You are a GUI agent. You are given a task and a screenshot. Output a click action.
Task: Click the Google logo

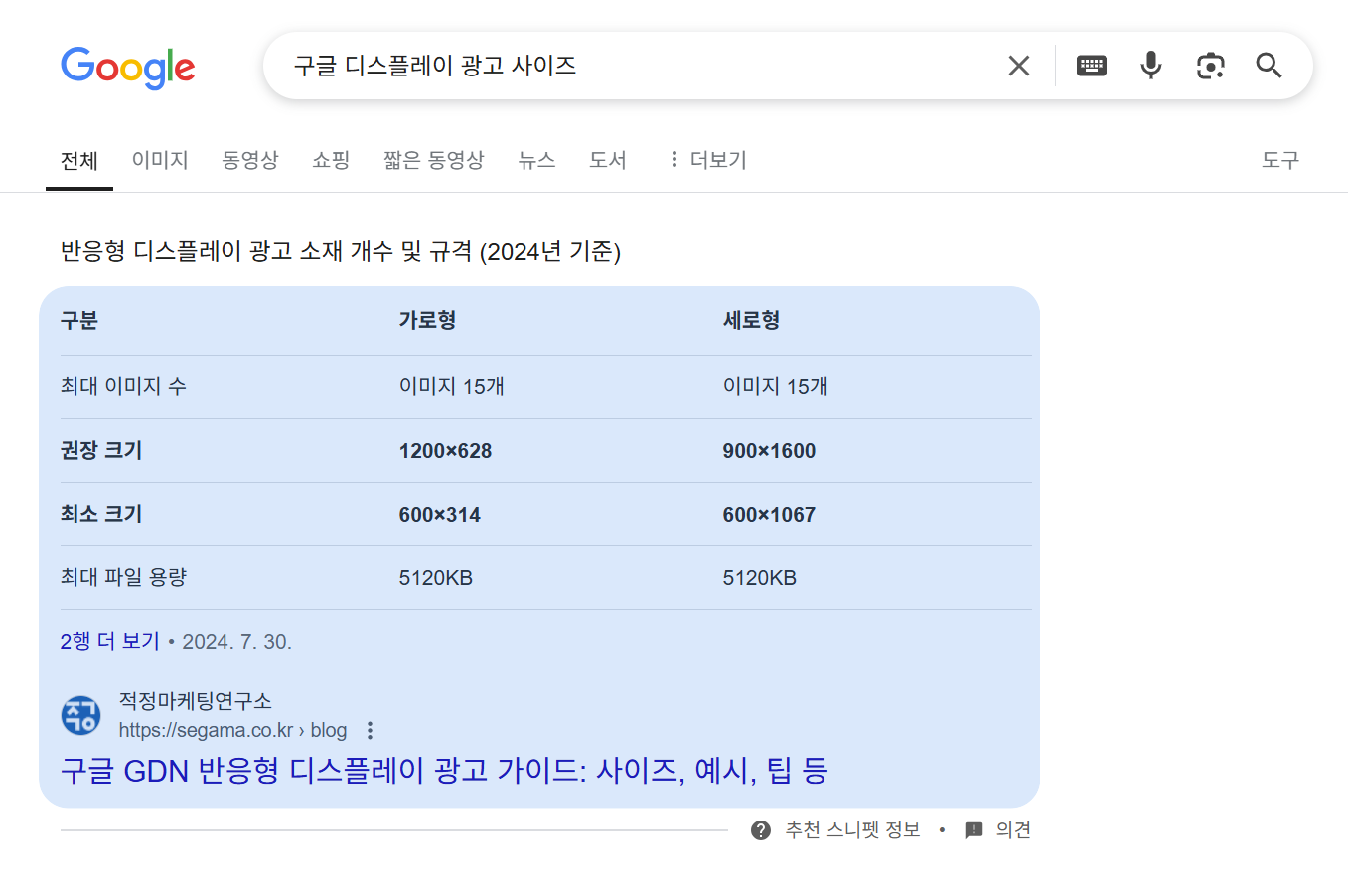click(127, 68)
